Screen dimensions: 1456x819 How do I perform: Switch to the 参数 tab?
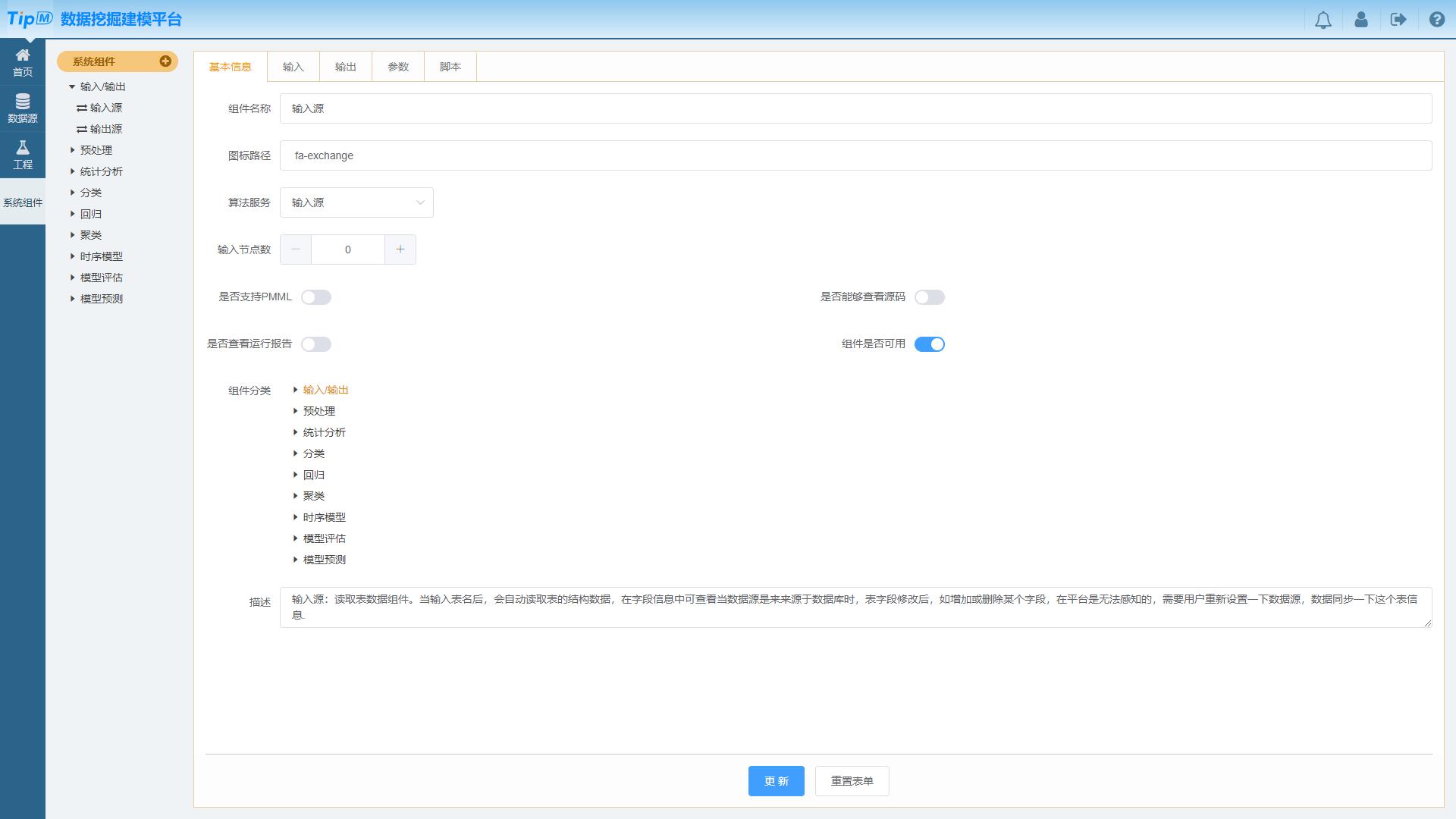398,67
